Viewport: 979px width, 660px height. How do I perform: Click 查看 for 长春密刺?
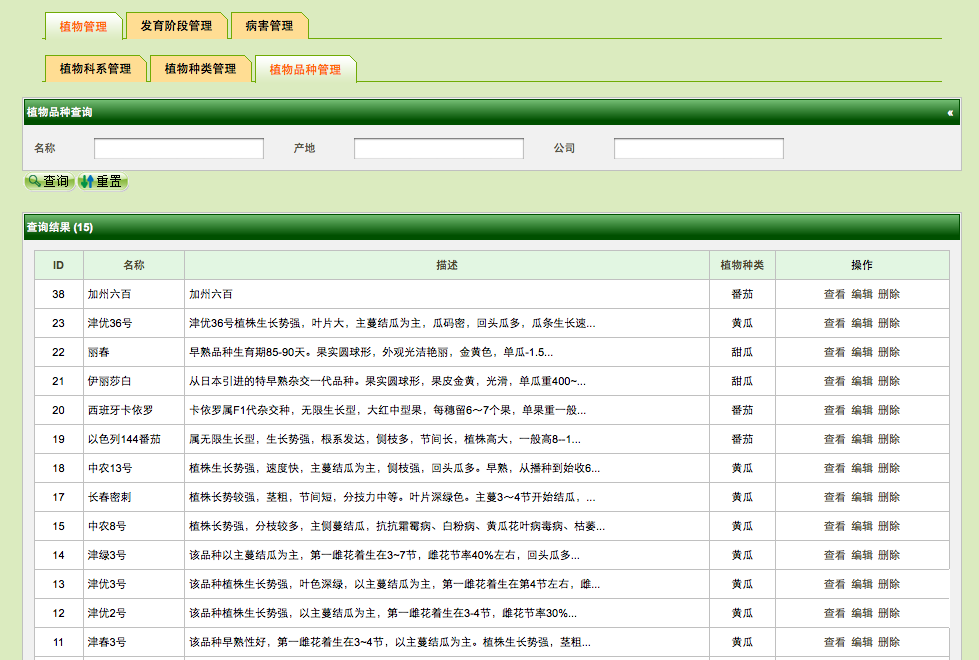(834, 497)
